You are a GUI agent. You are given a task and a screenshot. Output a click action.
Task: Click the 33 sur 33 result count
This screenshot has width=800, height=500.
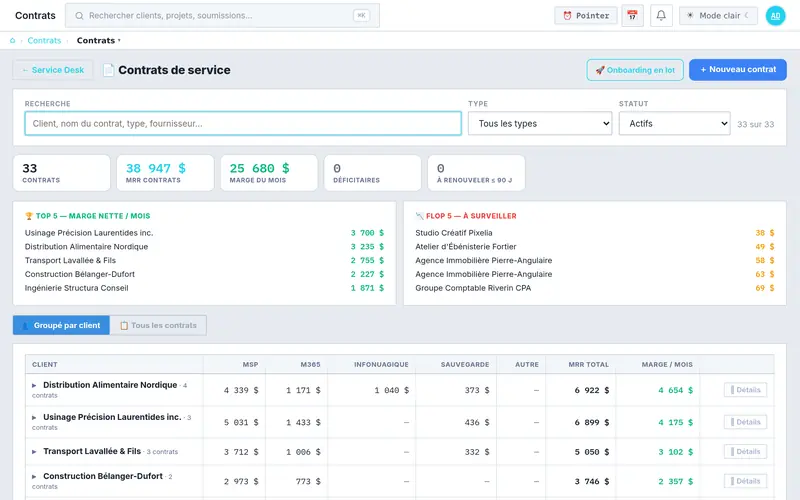755,124
